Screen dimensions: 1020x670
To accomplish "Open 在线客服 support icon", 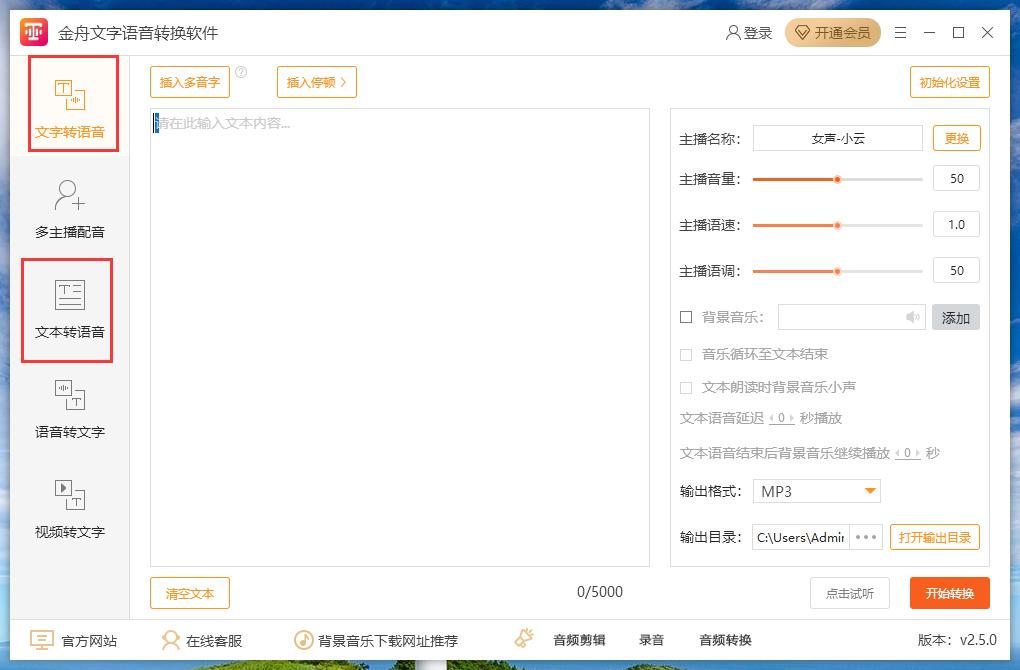I will (170, 640).
